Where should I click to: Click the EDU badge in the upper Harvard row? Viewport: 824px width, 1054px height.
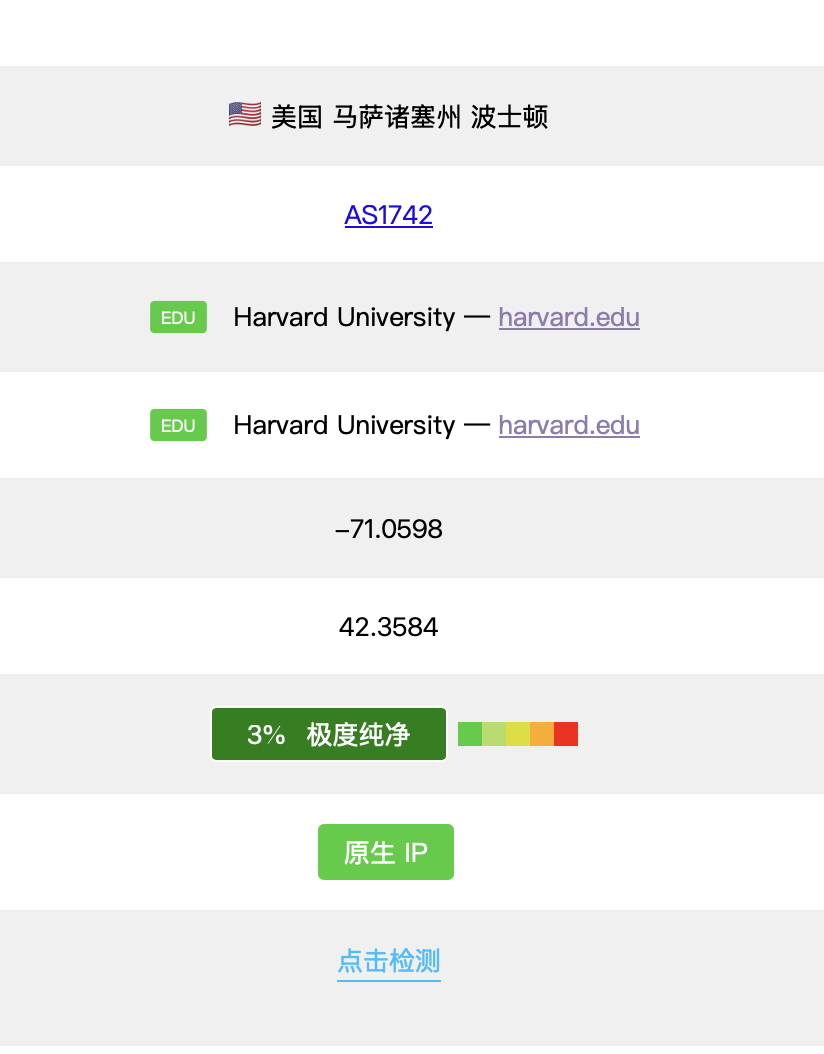[x=178, y=317]
